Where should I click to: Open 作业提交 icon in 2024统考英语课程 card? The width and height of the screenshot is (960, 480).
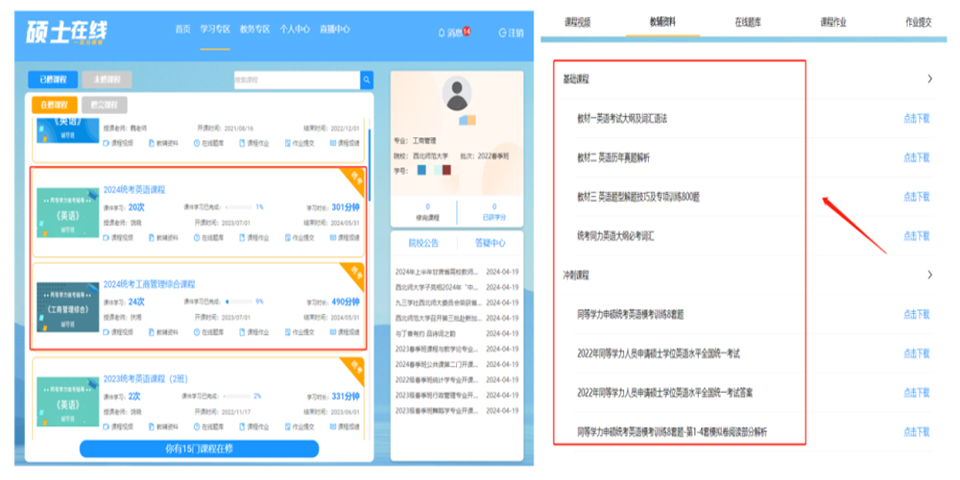tap(288, 238)
